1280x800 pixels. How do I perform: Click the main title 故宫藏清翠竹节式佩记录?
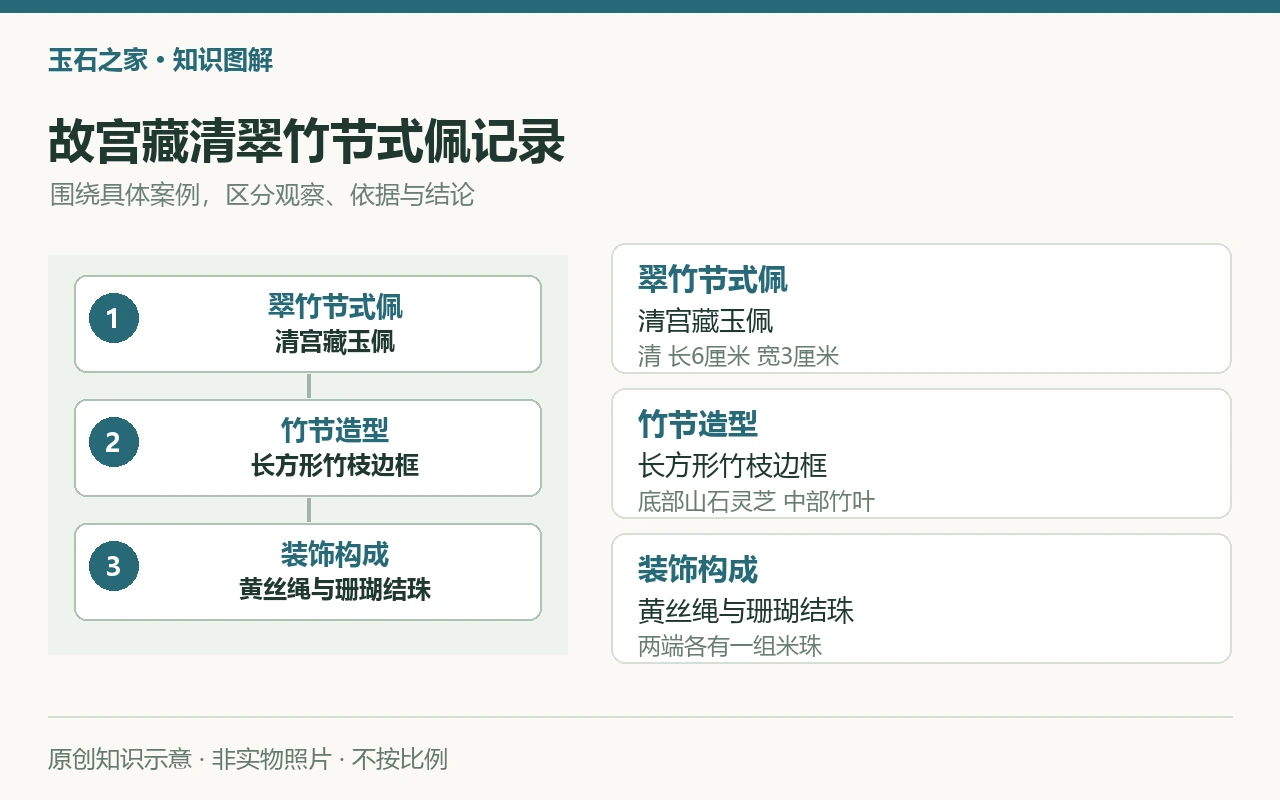[x=307, y=142]
